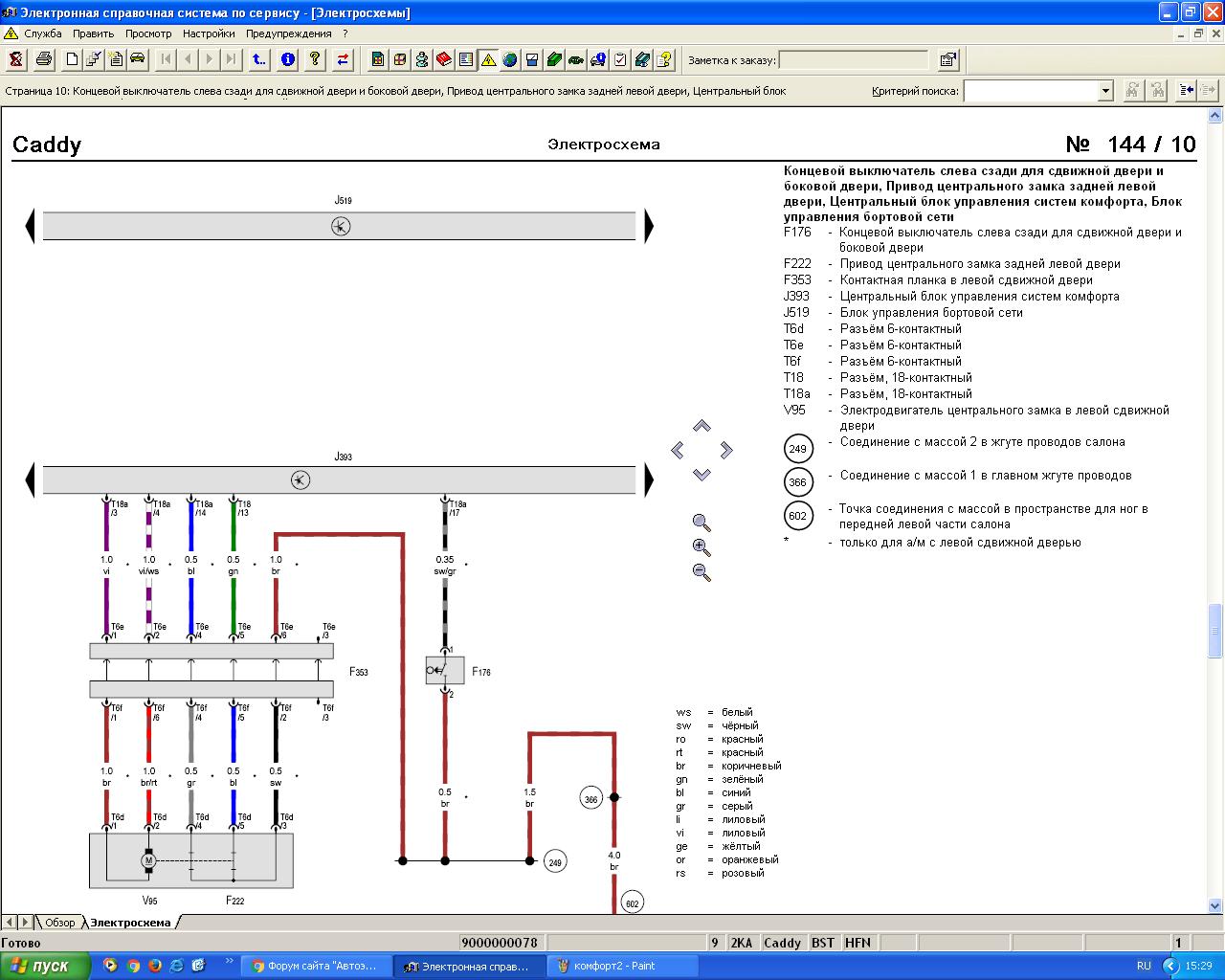1225x980 pixels.
Task: Click the globe icon in toolbar
Action: [x=510, y=59]
